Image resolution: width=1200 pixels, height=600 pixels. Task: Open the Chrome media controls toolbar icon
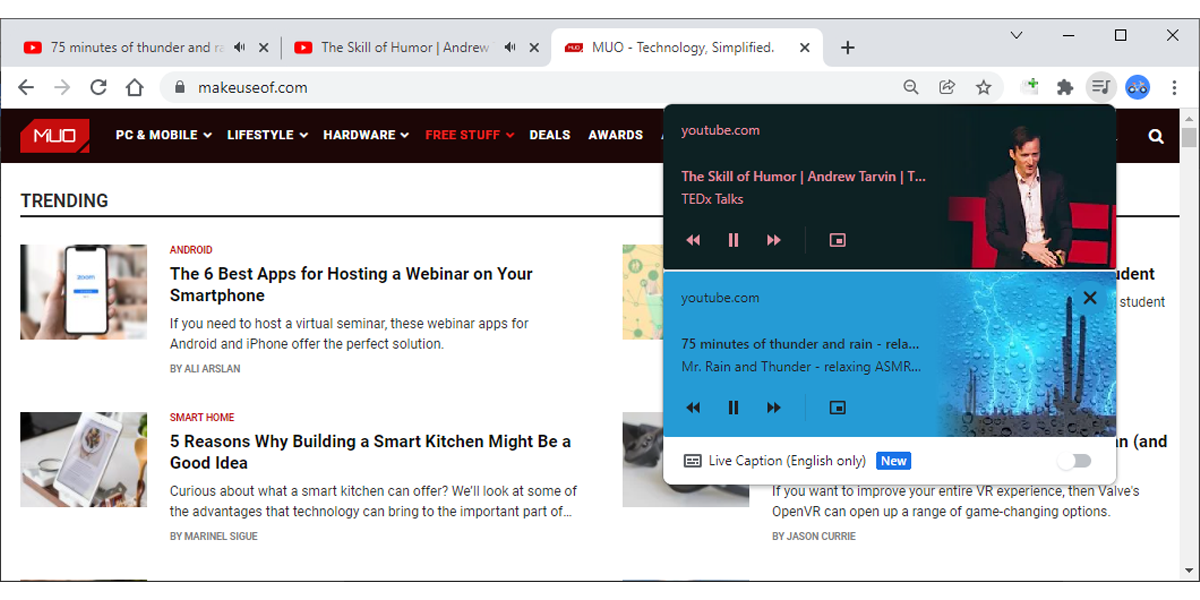(1100, 87)
